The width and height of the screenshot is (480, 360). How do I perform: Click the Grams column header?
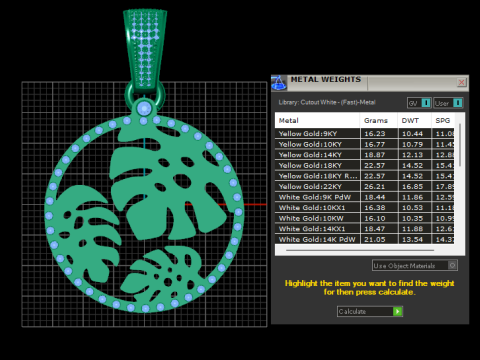[379, 120]
